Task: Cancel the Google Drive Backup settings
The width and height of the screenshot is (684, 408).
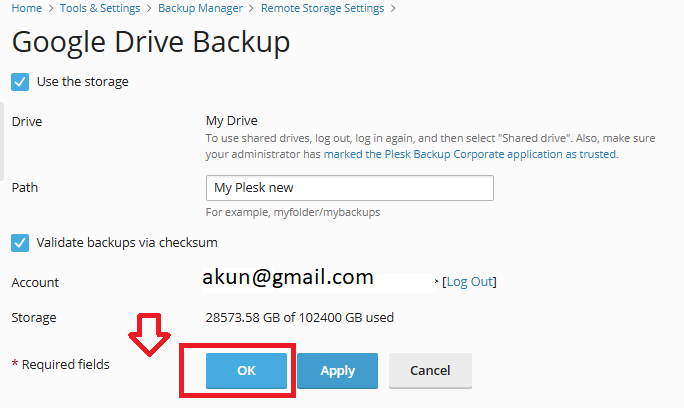Action: point(430,371)
